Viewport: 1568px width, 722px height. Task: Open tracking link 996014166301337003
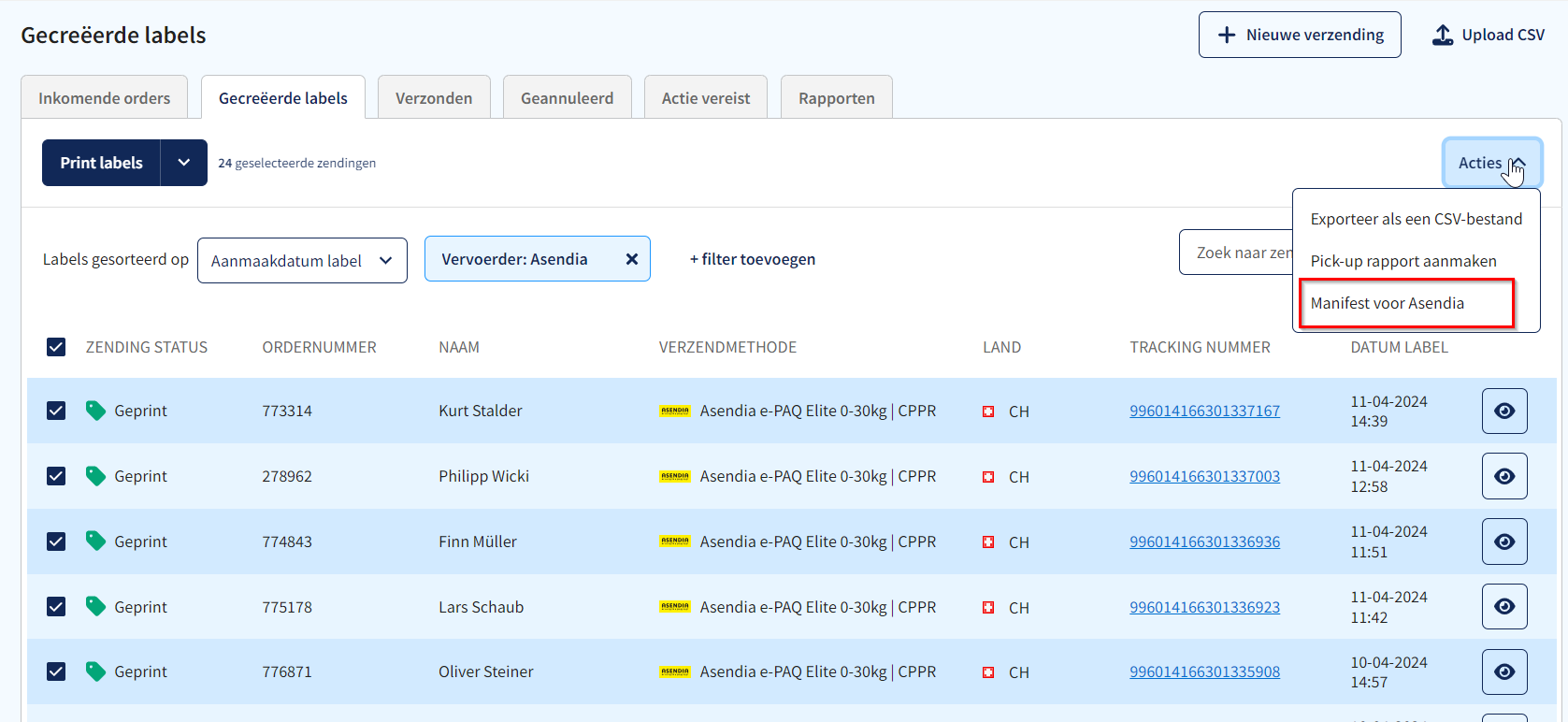click(x=1204, y=476)
